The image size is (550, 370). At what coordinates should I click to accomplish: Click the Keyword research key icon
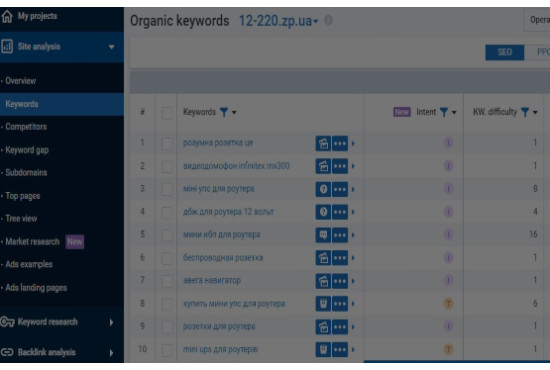click(7, 322)
